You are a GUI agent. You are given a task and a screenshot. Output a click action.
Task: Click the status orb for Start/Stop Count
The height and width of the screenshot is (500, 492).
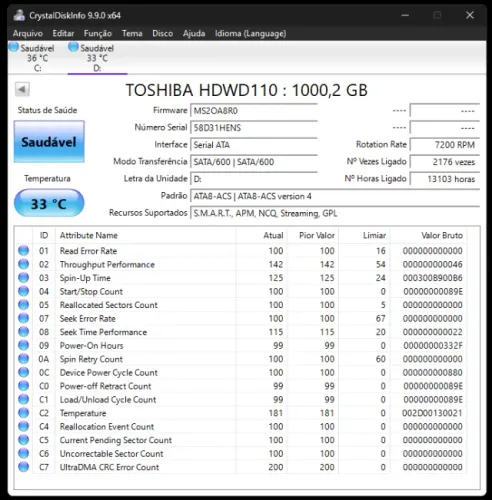pyautogui.click(x=23, y=291)
